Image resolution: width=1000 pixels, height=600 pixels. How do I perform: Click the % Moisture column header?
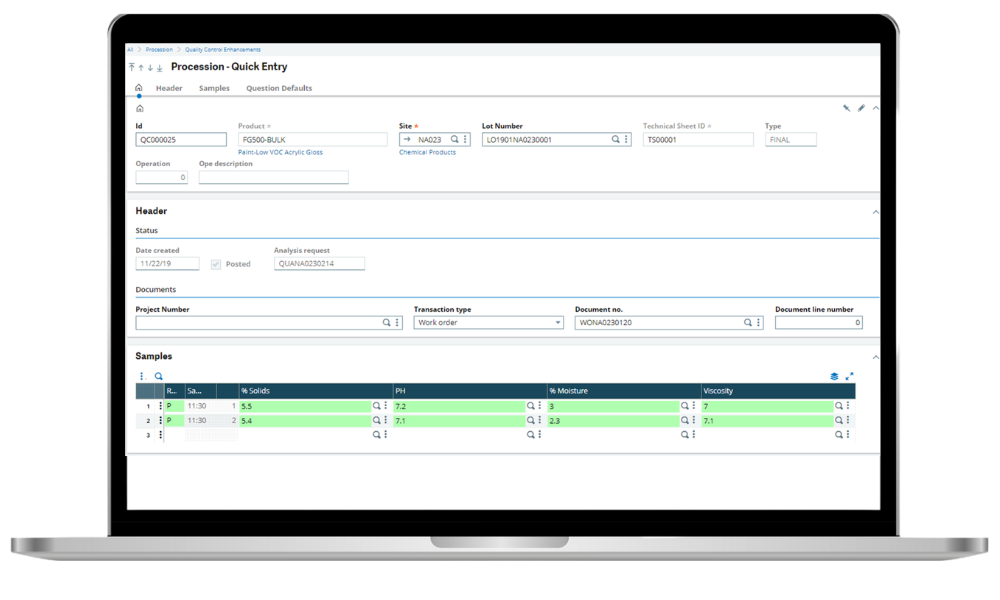pyautogui.click(x=624, y=391)
